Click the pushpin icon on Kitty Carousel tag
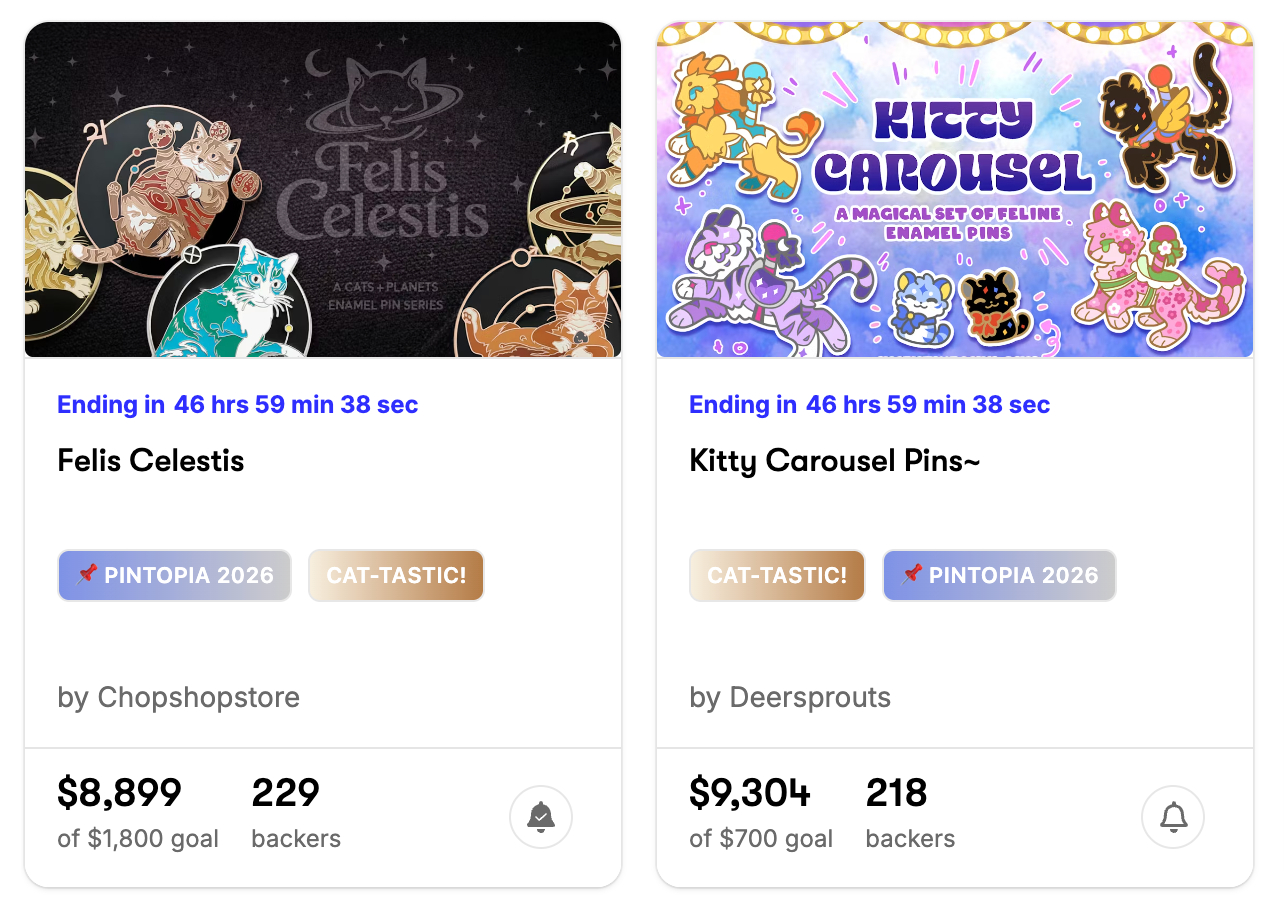 (911, 574)
